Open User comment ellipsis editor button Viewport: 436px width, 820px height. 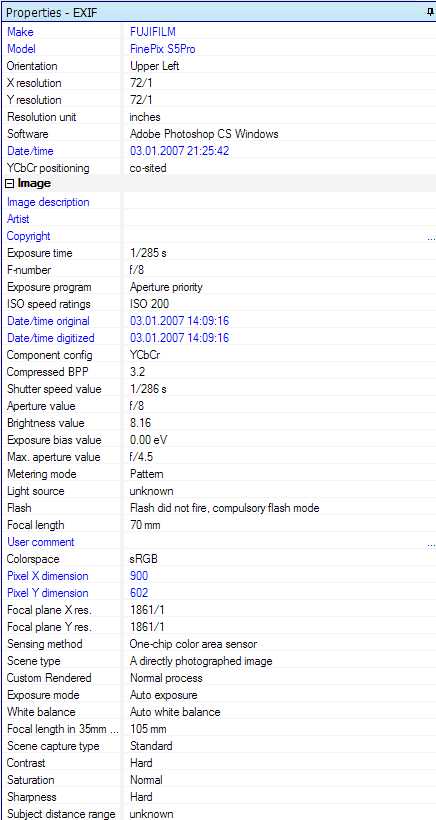click(431, 542)
